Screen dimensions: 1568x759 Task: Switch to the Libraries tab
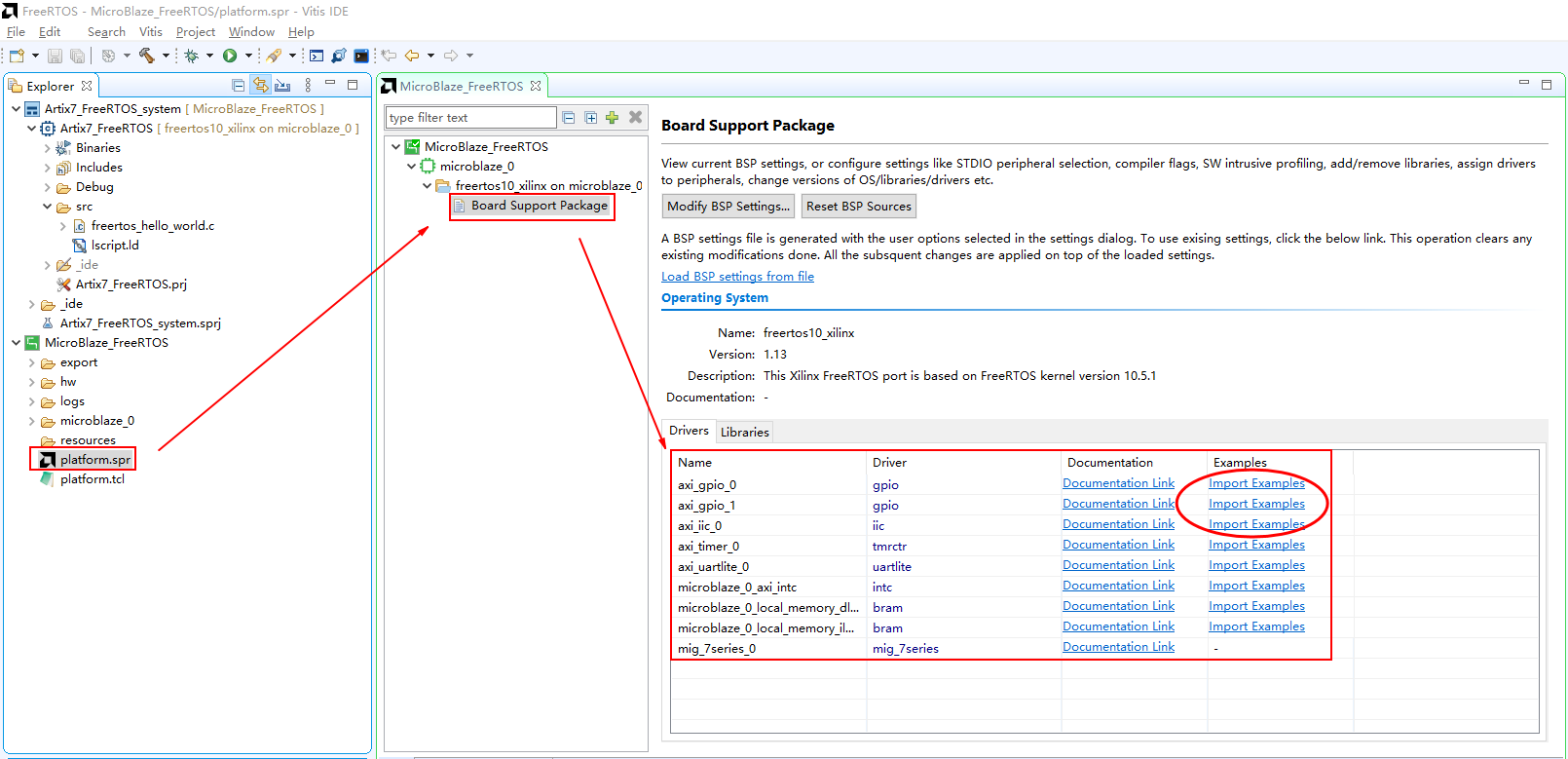[745, 432]
